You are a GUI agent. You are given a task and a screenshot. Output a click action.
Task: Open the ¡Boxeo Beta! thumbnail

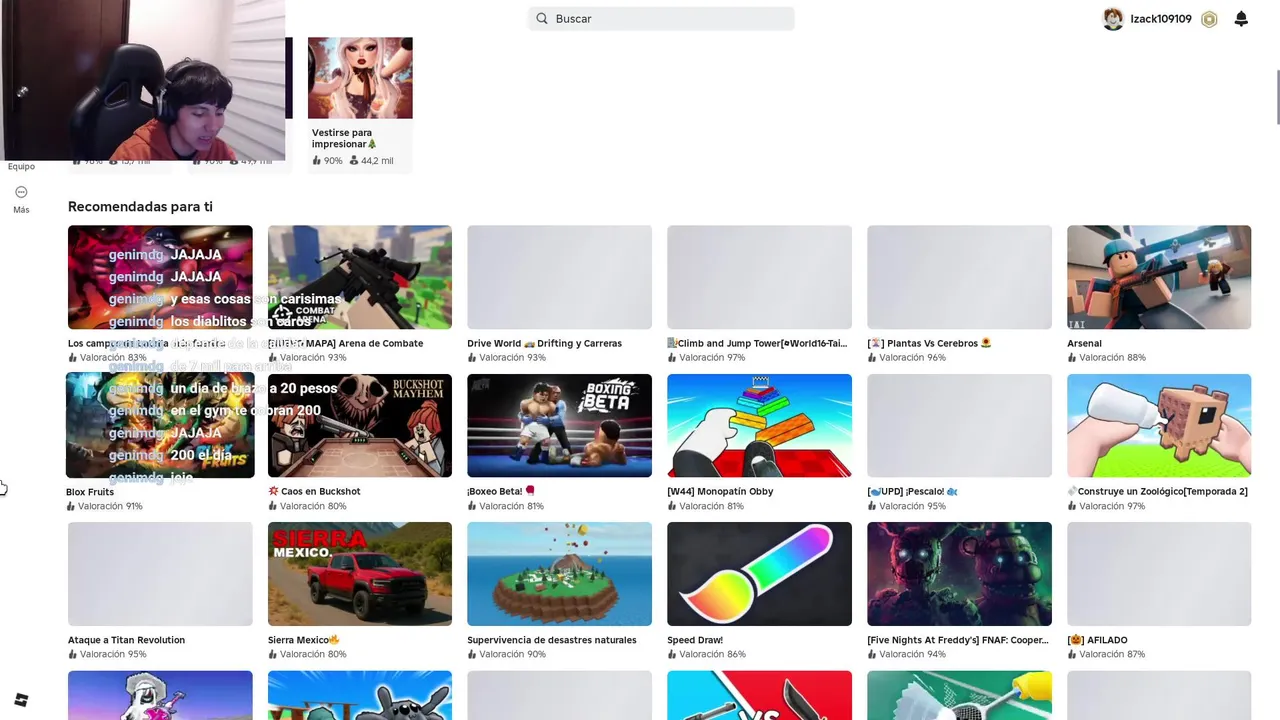559,425
